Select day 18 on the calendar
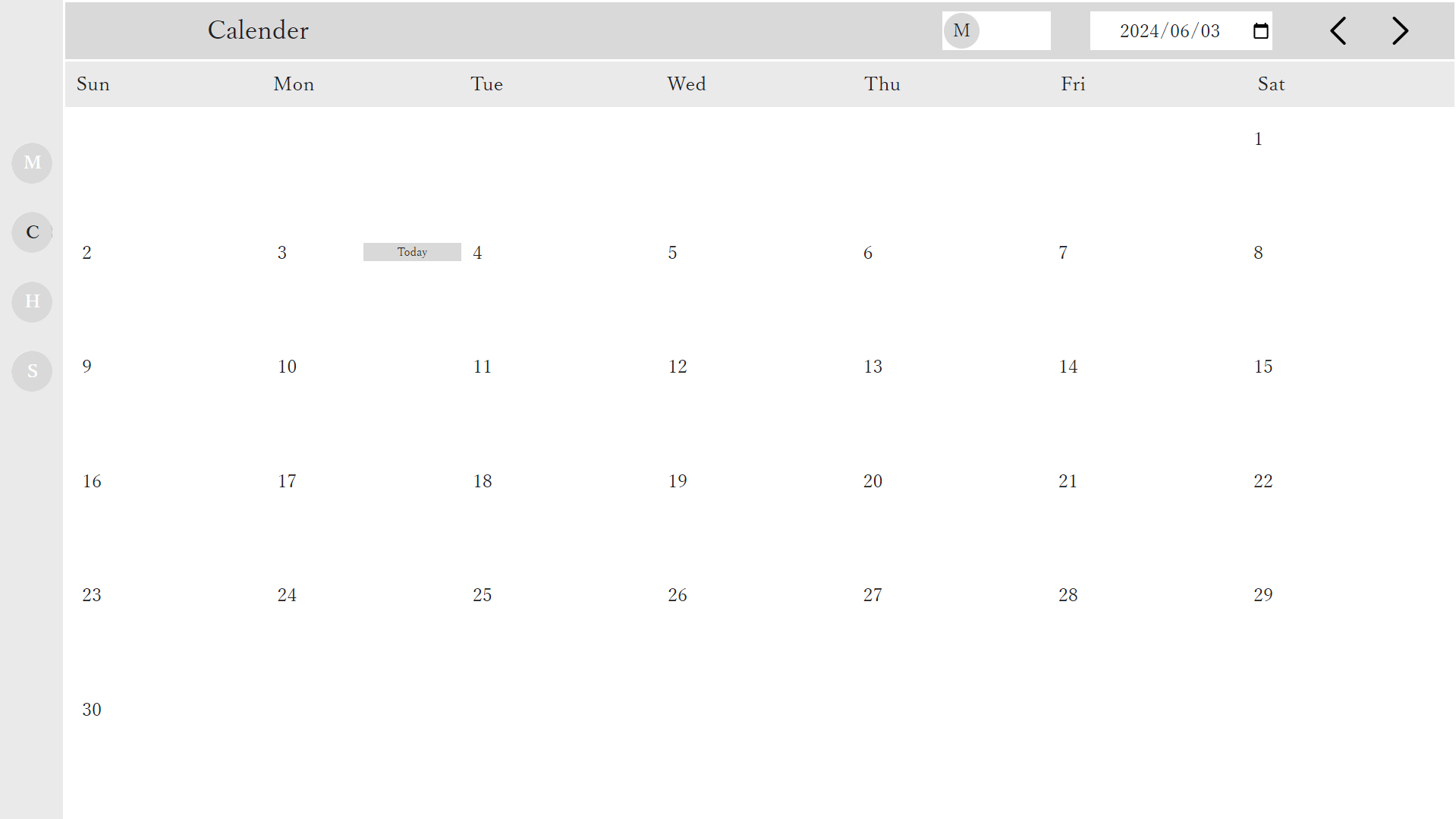 [x=483, y=481]
